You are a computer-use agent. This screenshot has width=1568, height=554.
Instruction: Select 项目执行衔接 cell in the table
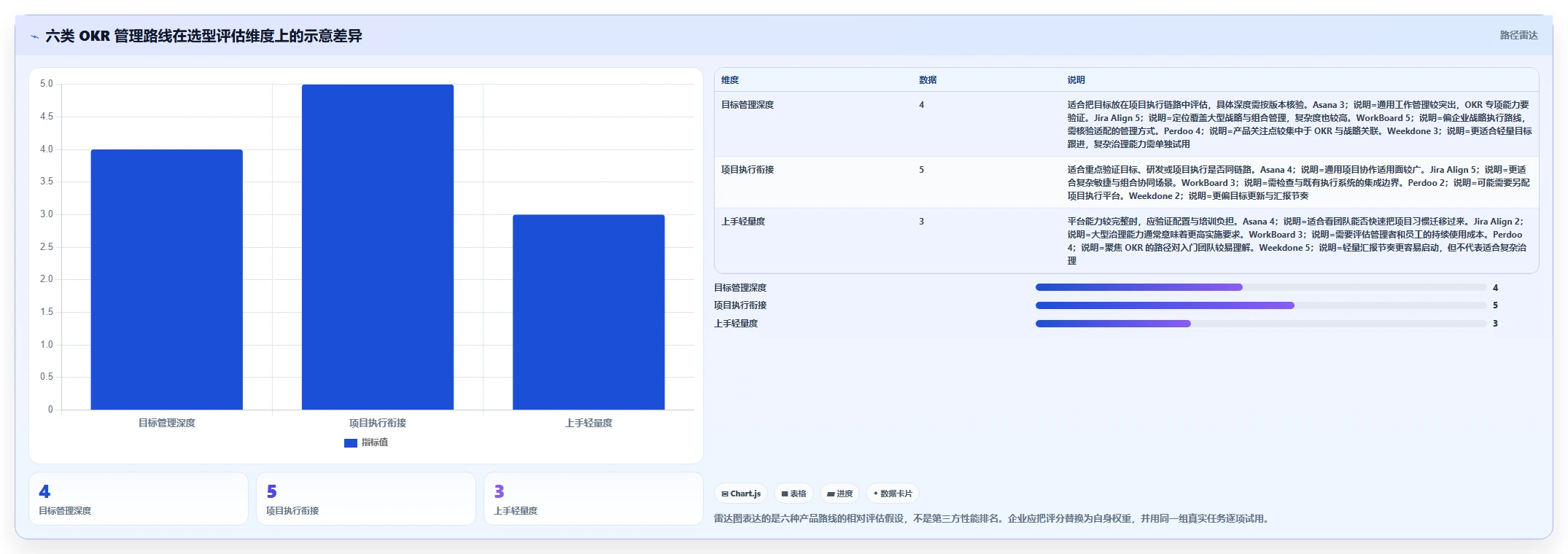tap(748, 170)
